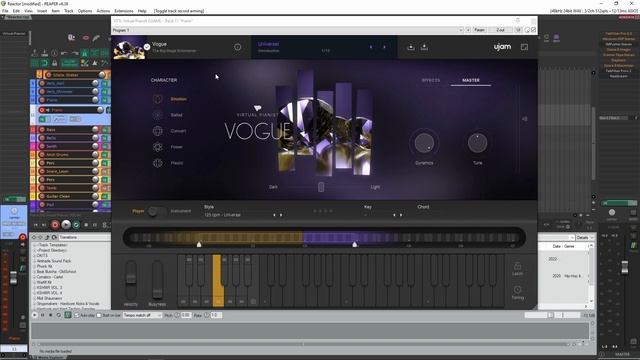640x360 pixels.
Task: Click the Dynamics knob
Action: (424, 143)
